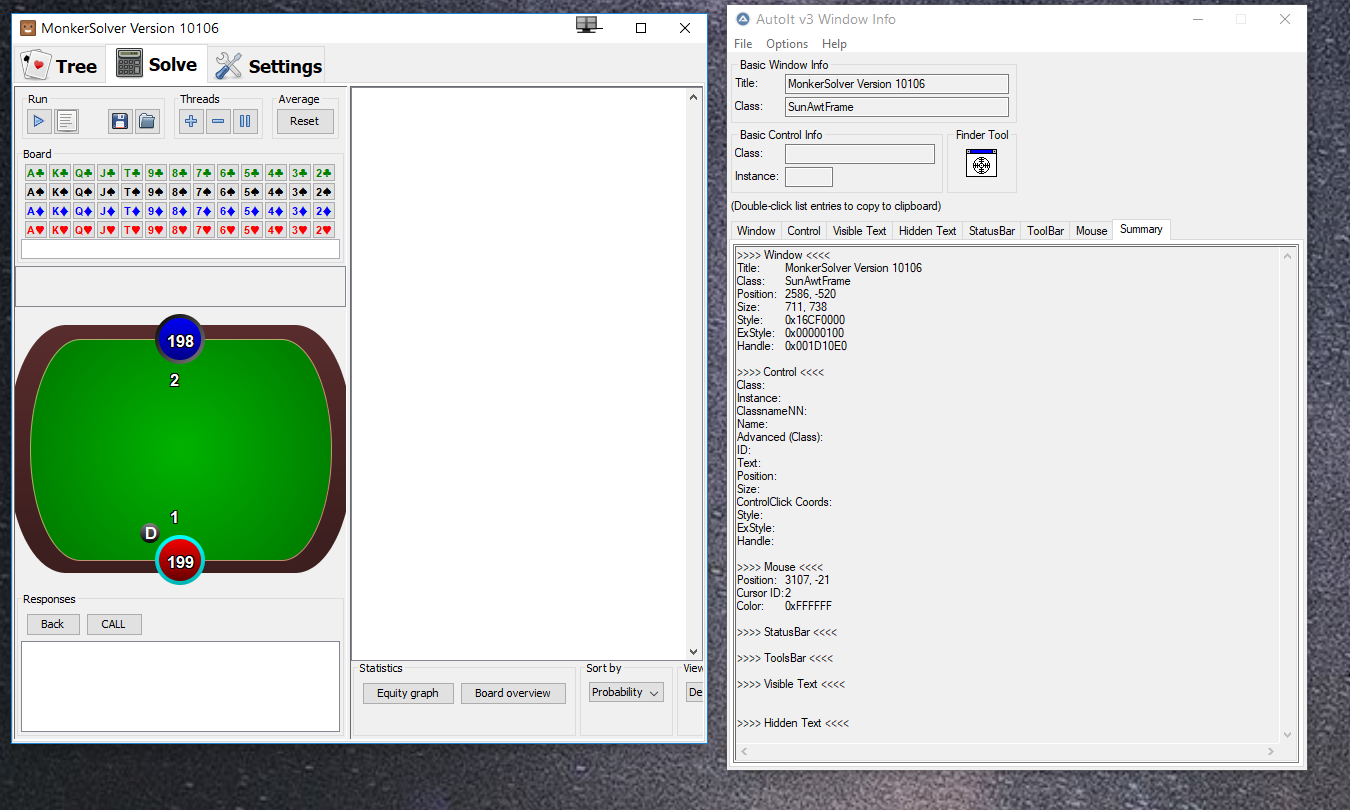Click the Basic Control Info Class field
Screen dimensions: 1350x810
(x=860, y=154)
